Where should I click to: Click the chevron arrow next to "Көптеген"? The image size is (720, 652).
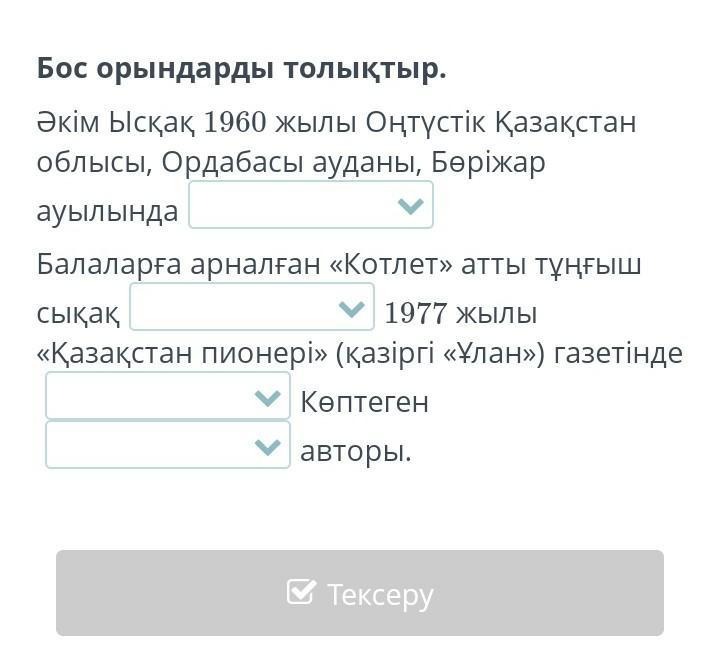pyautogui.click(x=267, y=397)
